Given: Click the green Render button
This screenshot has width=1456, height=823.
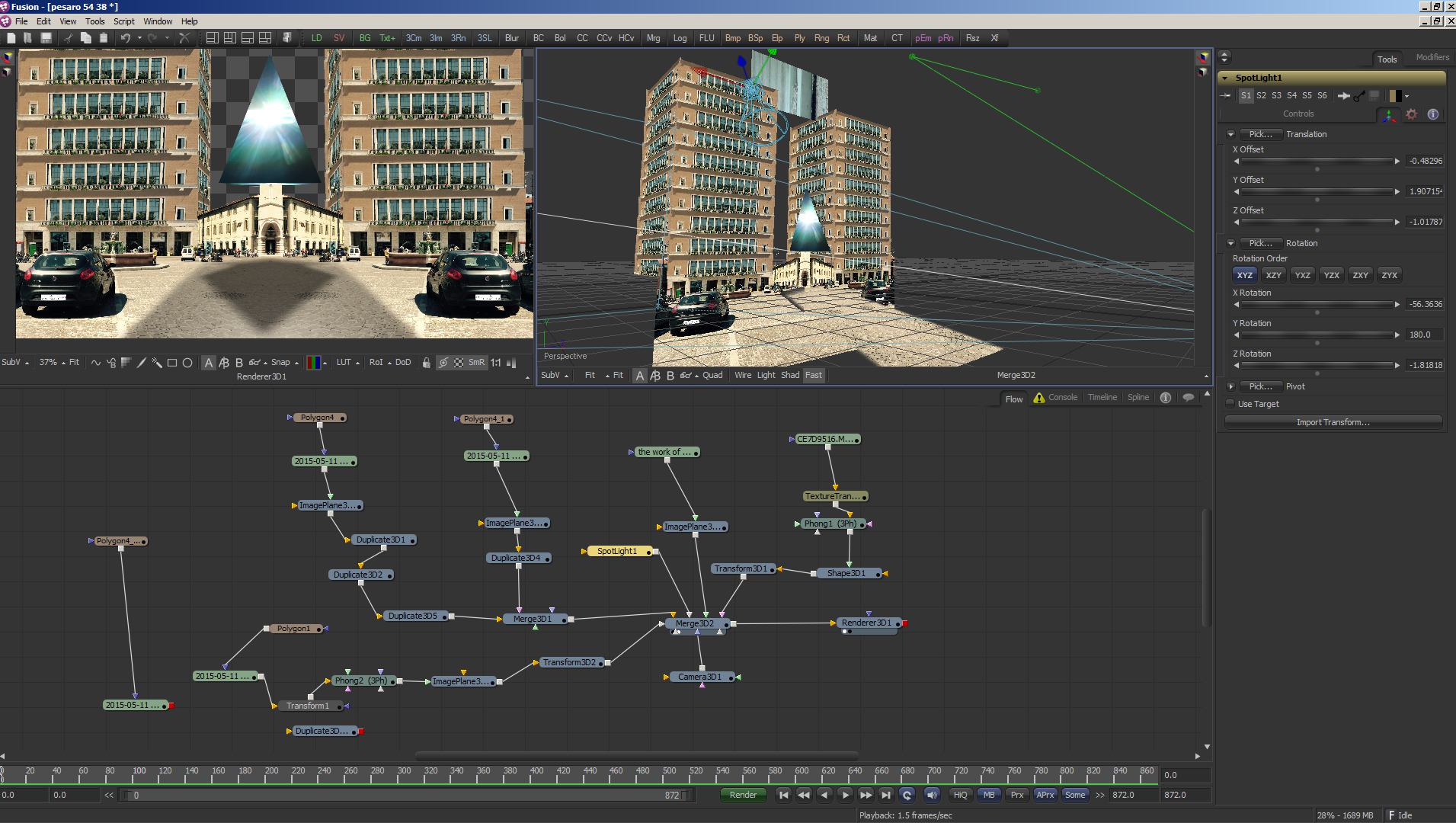Looking at the screenshot, I should [x=743, y=795].
